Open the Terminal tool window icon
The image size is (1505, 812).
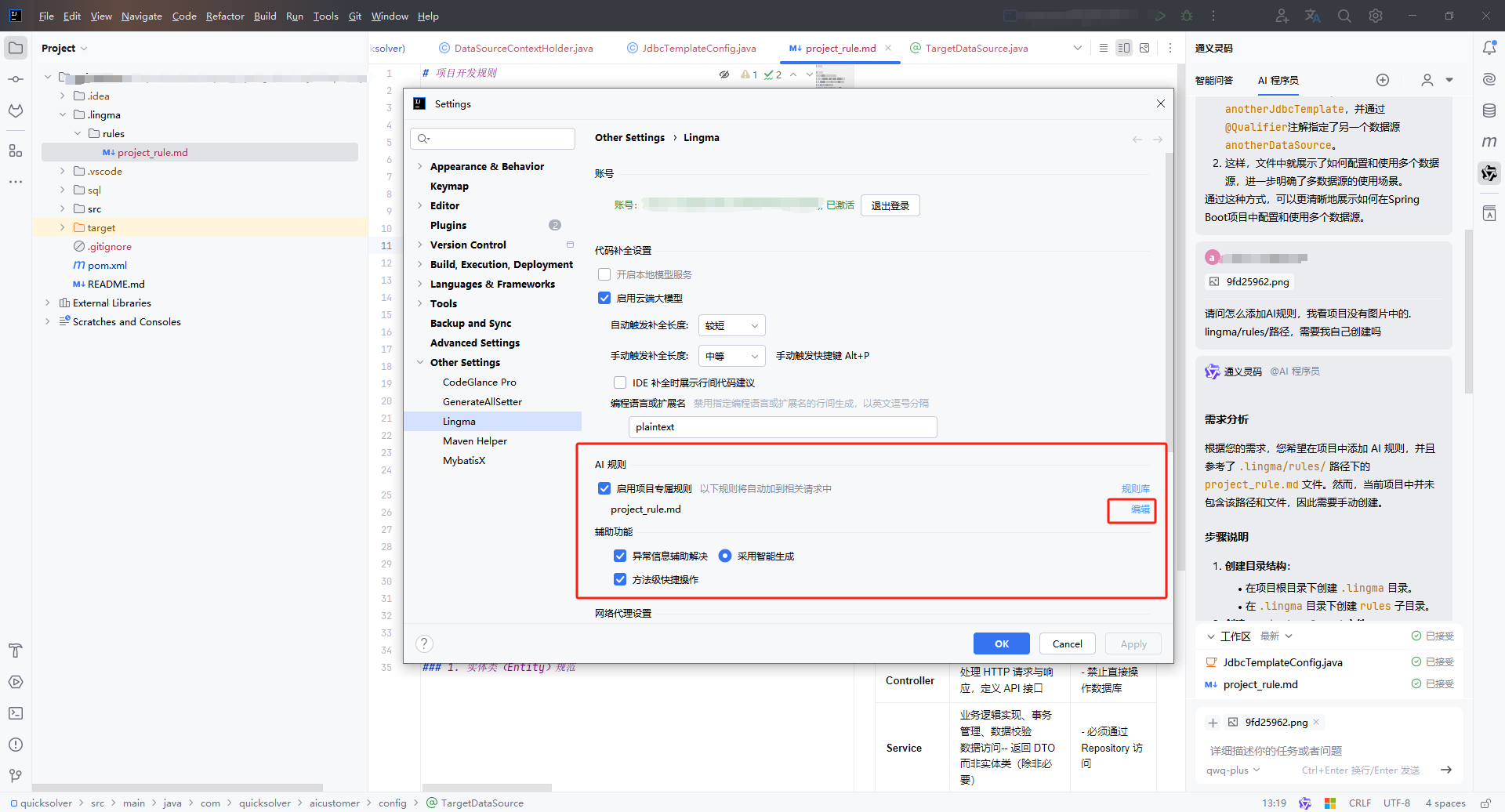(16, 713)
